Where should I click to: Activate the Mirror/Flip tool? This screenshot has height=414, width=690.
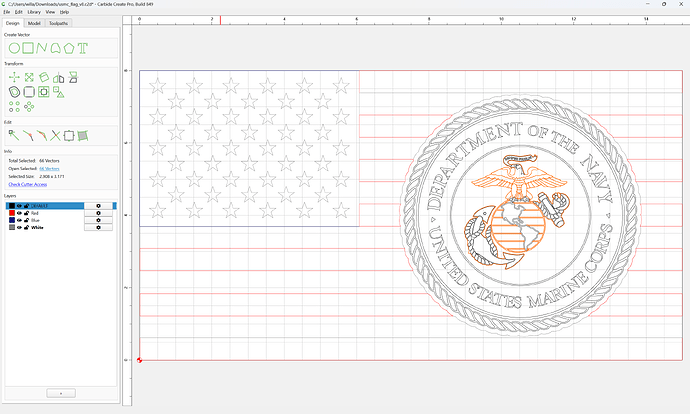[59, 78]
